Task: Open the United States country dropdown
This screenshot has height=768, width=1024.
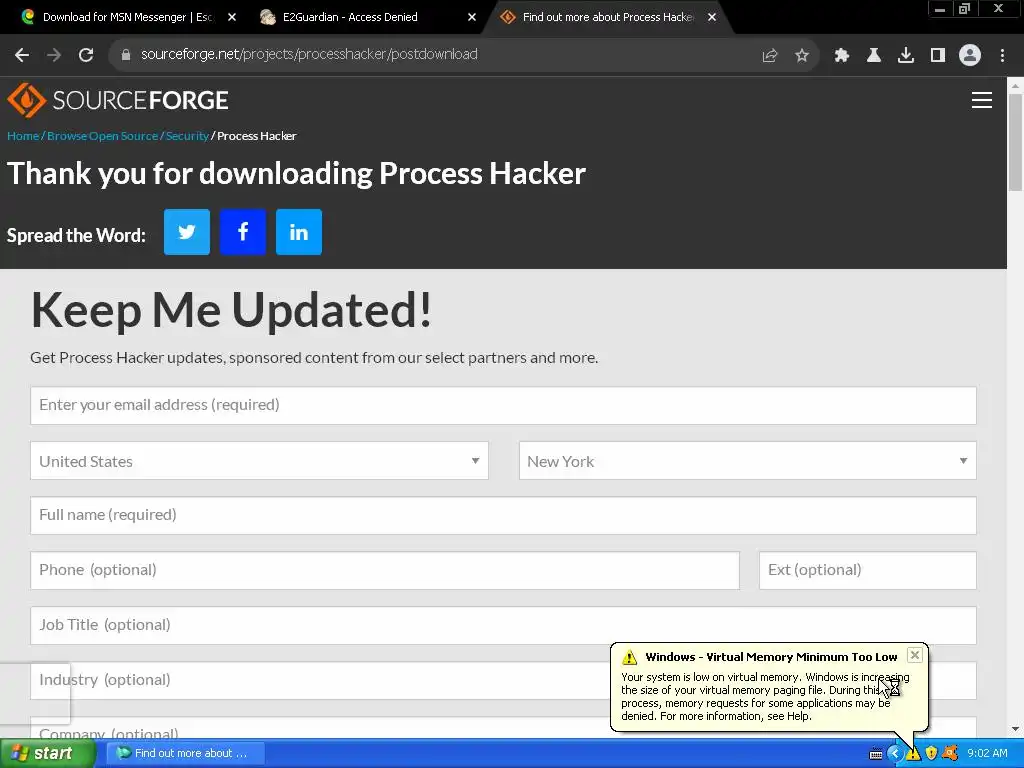Action: click(x=259, y=461)
